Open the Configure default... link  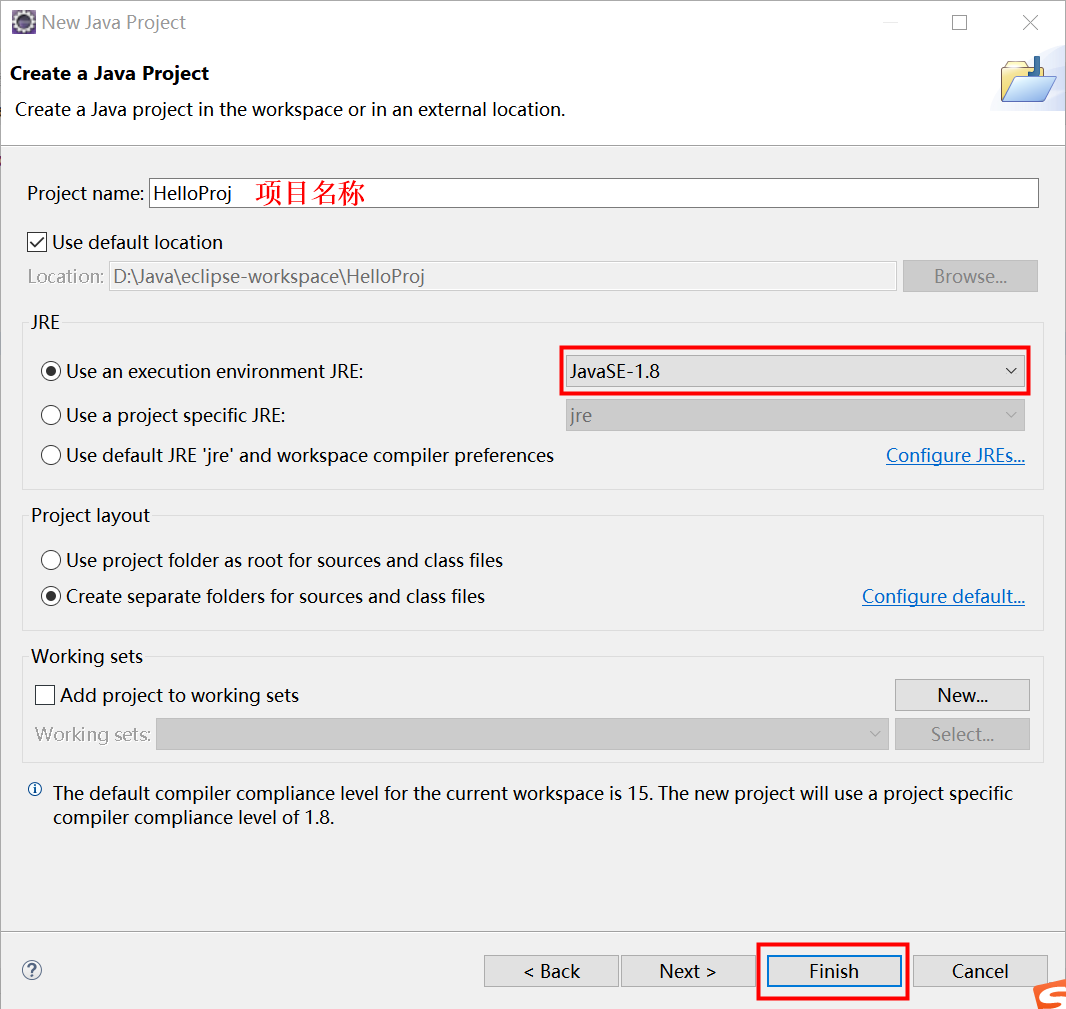[943, 596]
